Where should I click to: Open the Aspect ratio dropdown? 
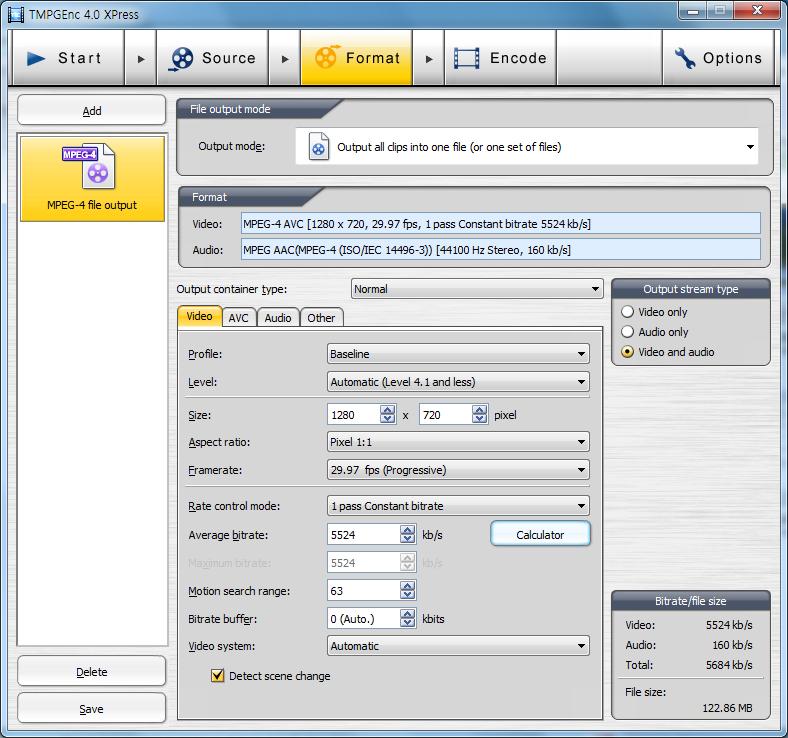(458, 442)
